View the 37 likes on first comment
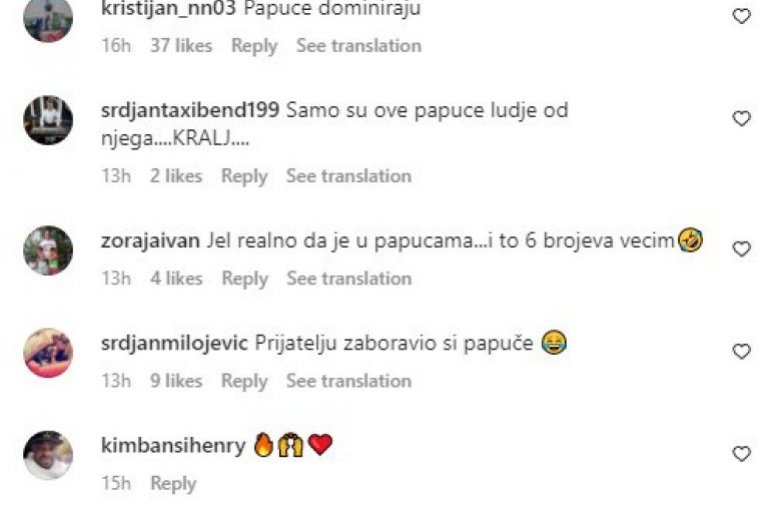 click(x=181, y=46)
